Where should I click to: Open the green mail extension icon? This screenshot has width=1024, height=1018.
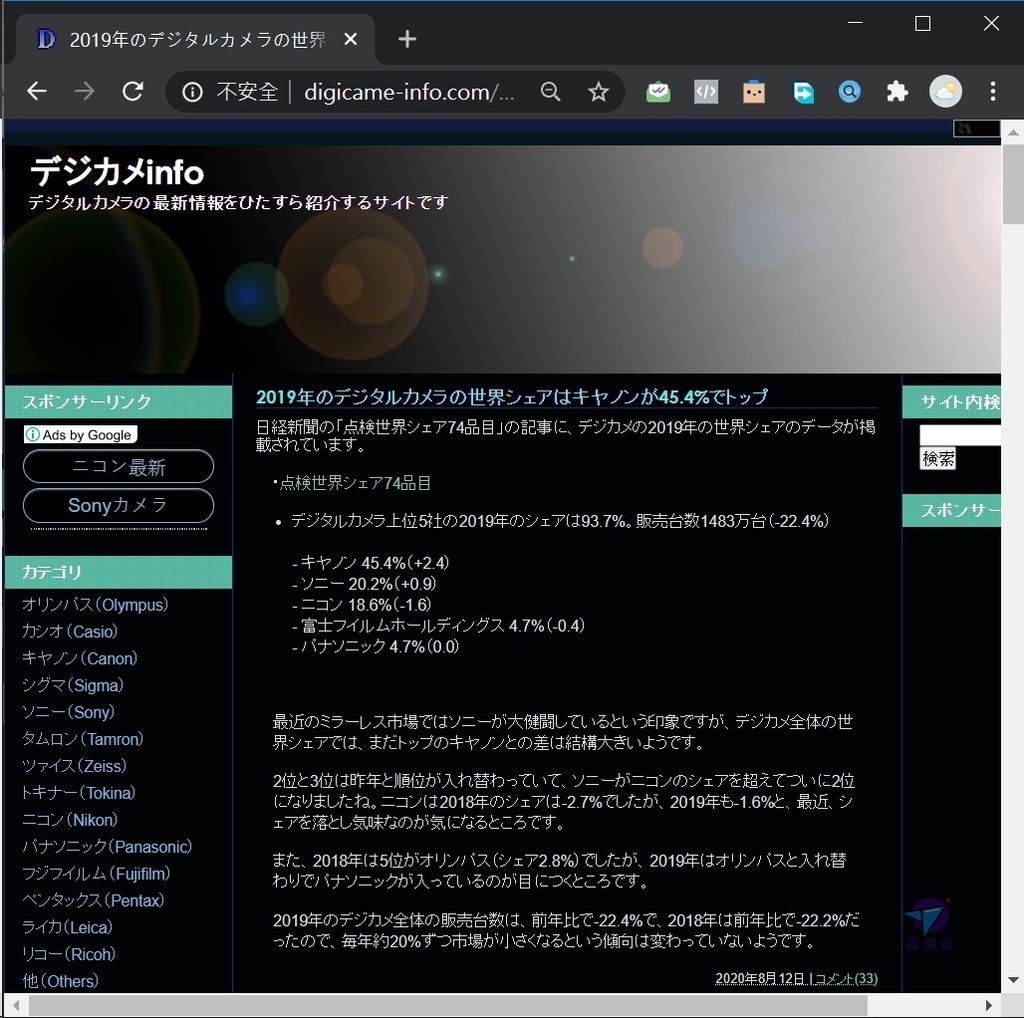(x=657, y=91)
